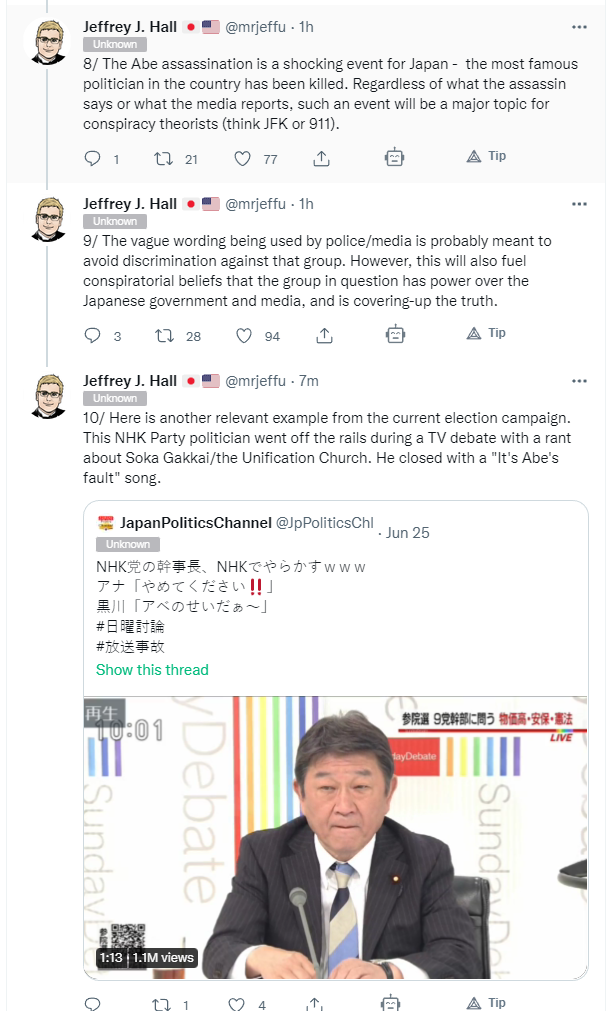Retweet the 8/ tweet with 21 retweets
The height and width of the screenshot is (1011, 607).
click(x=164, y=158)
